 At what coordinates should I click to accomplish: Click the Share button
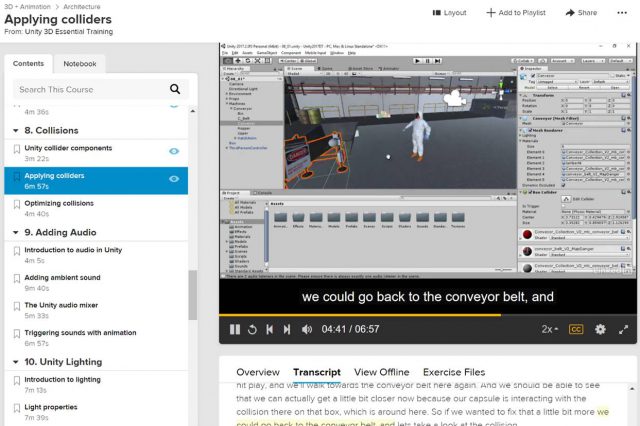[581, 13]
